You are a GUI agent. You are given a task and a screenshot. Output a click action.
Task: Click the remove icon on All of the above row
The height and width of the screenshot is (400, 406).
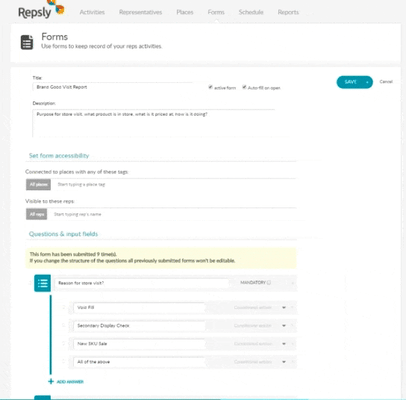292,362
